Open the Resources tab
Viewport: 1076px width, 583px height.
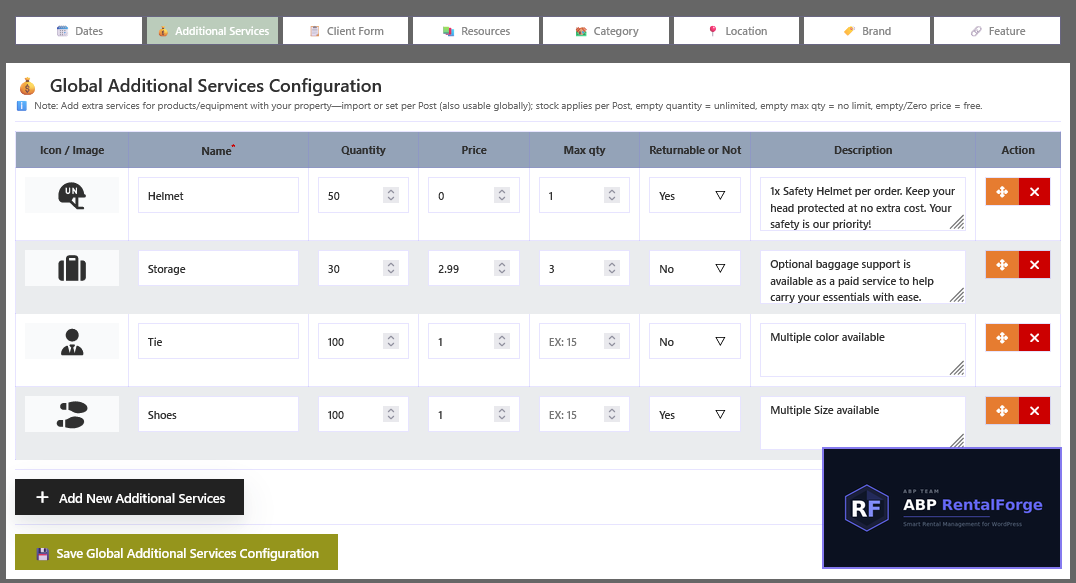click(x=476, y=31)
